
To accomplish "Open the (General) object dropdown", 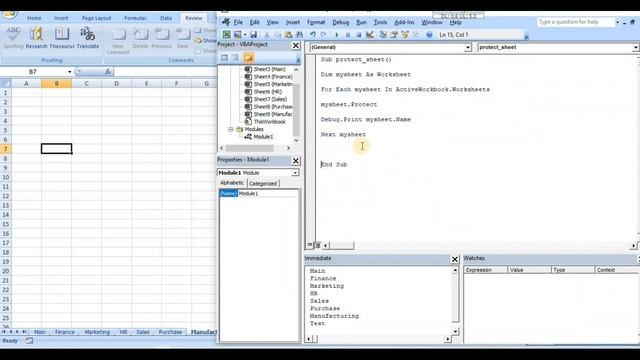I will pos(468,48).
